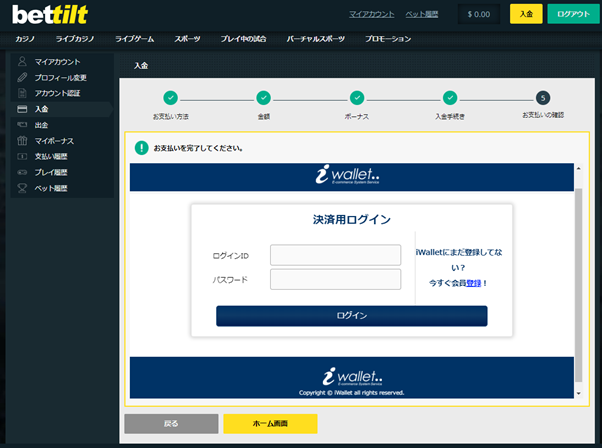This screenshot has height=448, width=602.
Task: Click the ログインID input field
Action: coord(336,255)
